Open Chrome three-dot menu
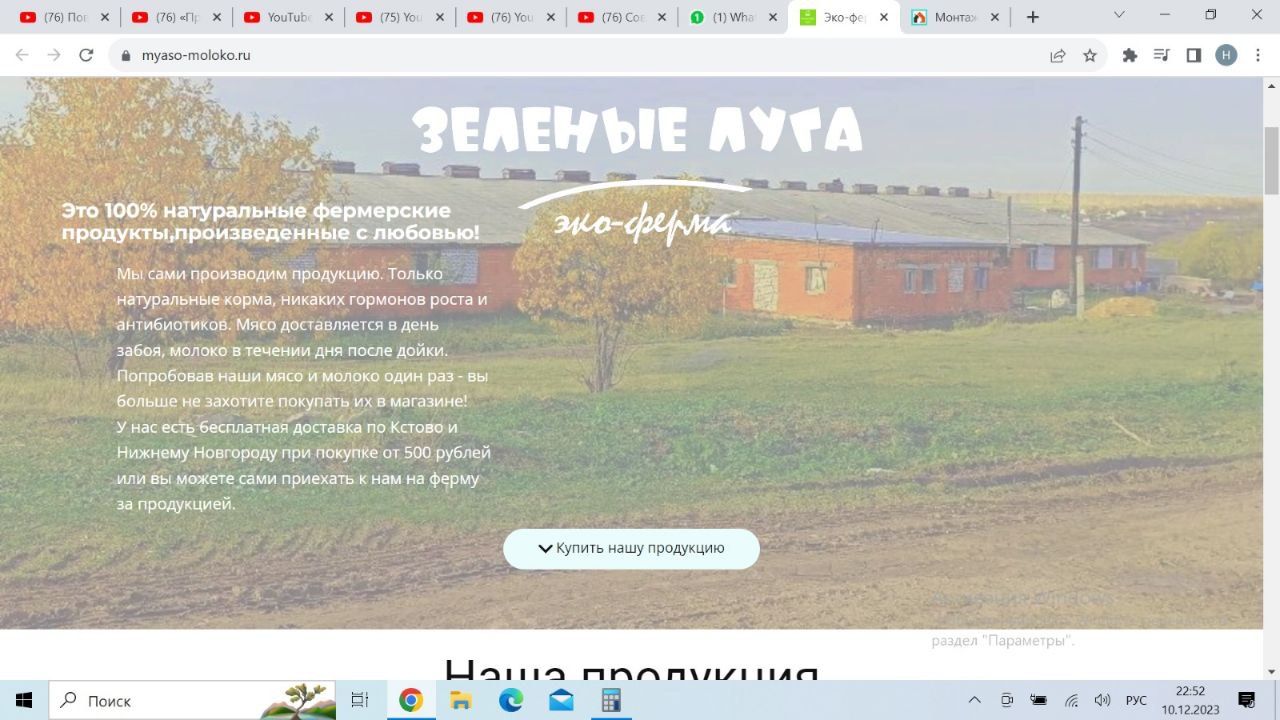The height and width of the screenshot is (720, 1280). 1258,56
